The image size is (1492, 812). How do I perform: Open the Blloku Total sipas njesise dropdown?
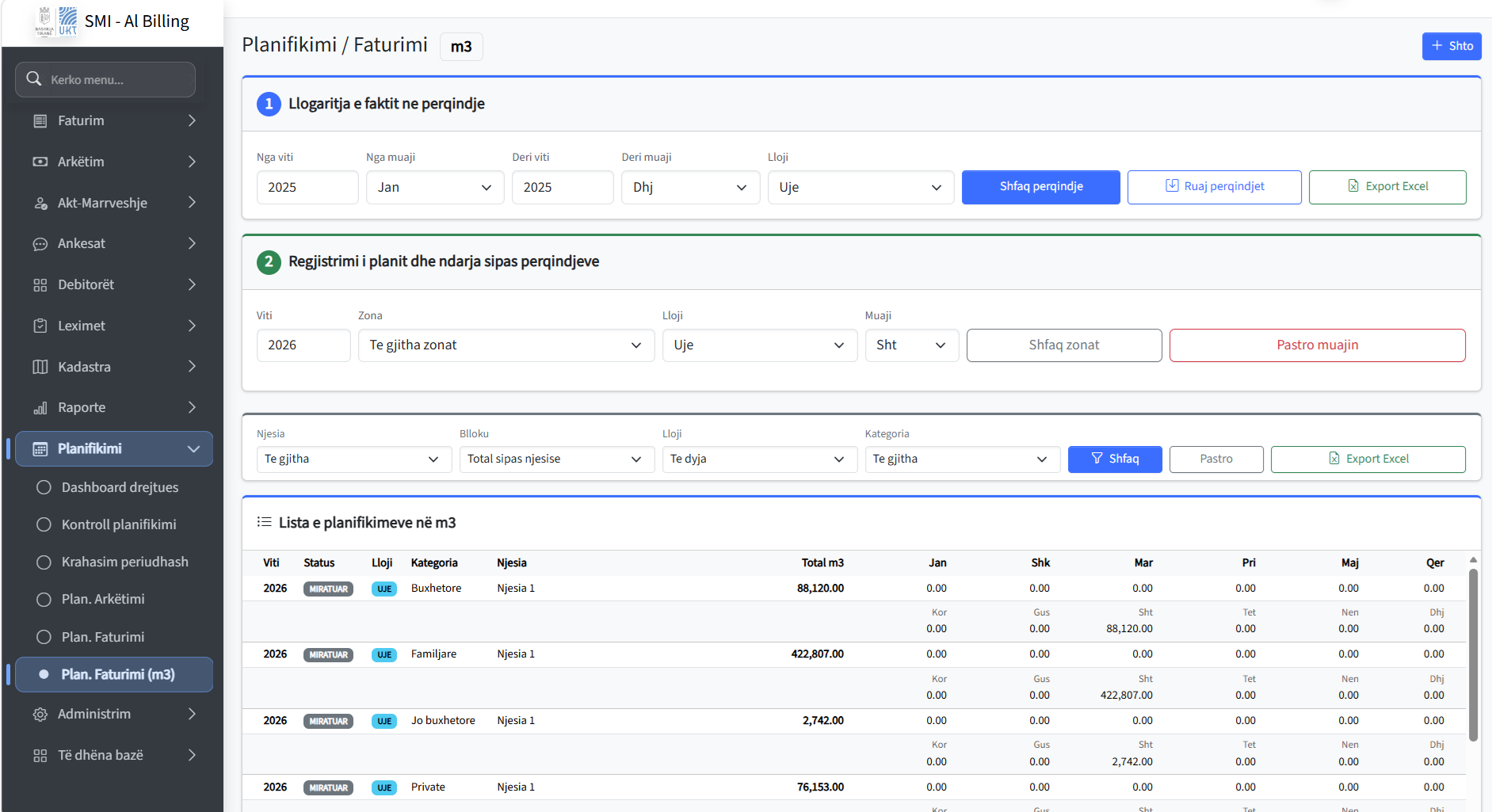(557, 459)
